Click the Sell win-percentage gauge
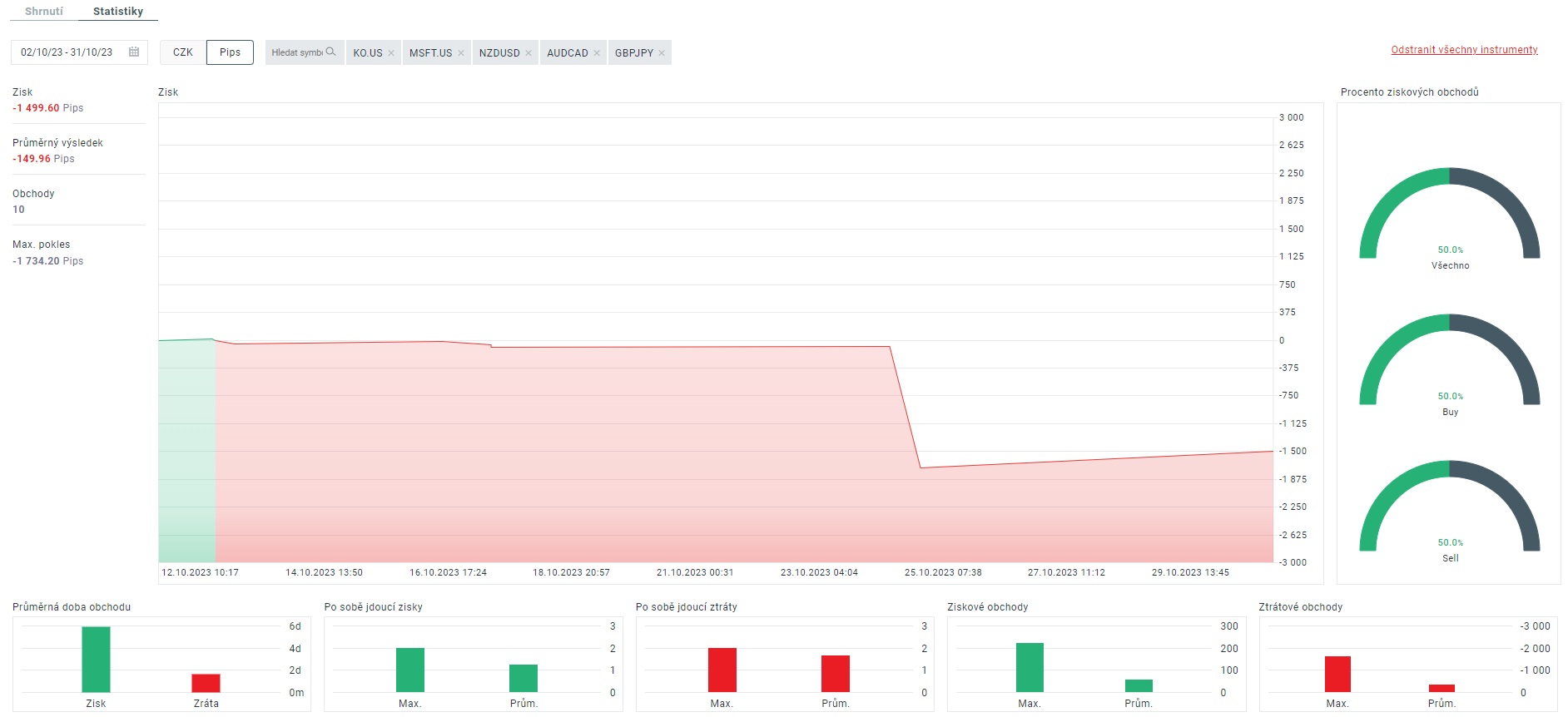This screenshot has width=1568, height=717. (x=1449, y=509)
